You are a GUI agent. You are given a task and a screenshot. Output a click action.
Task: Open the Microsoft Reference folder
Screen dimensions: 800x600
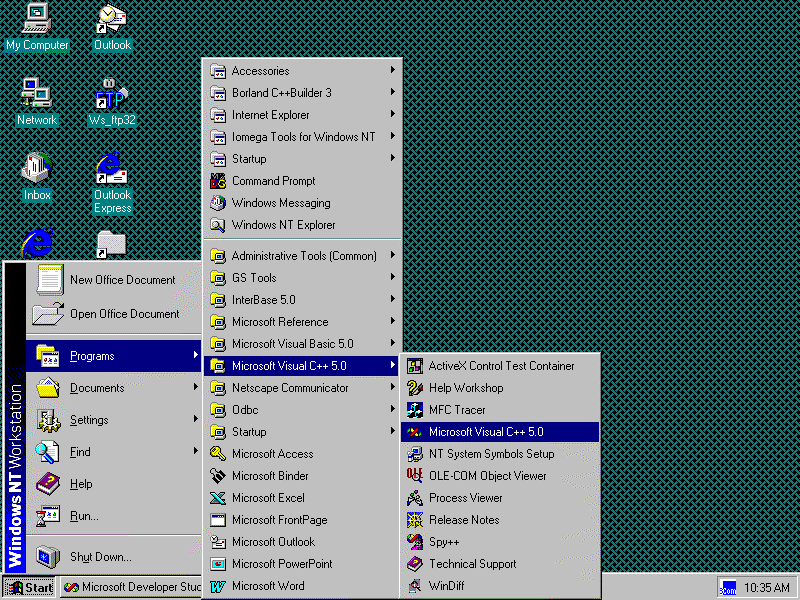(301, 321)
